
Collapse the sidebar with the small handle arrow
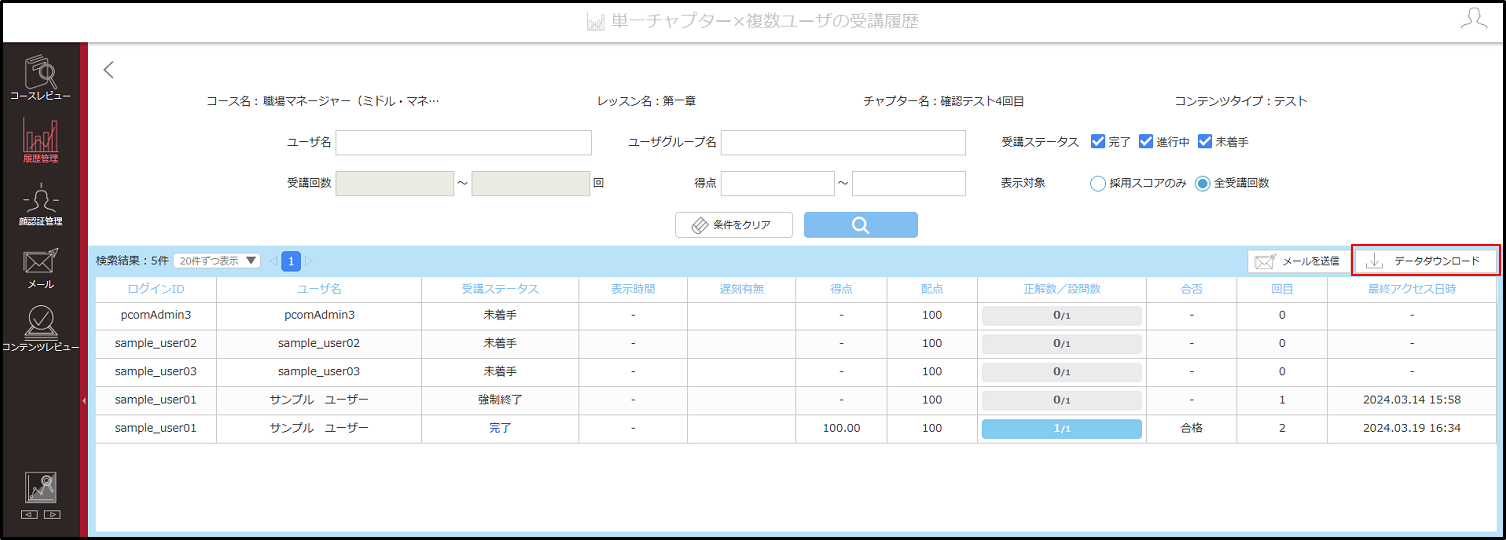click(84, 400)
